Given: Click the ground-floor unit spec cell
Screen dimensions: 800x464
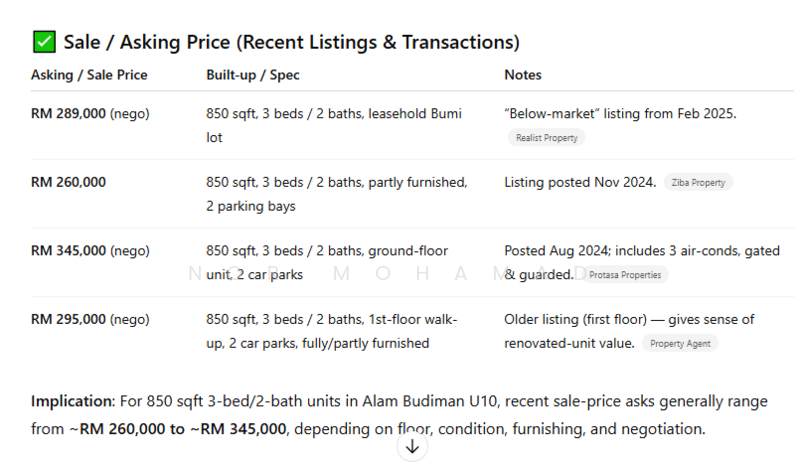Looking at the screenshot, I should pyautogui.click(x=327, y=262).
